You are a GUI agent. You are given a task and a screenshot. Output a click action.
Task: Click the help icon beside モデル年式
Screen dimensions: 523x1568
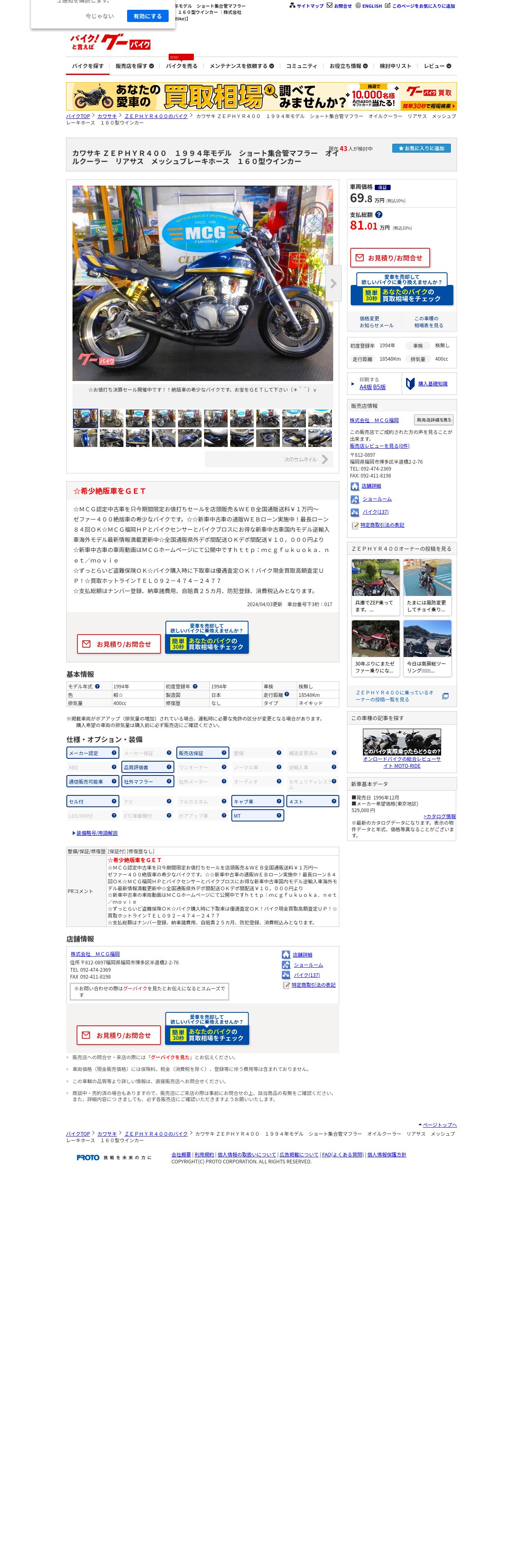click(x=97, y=686)
